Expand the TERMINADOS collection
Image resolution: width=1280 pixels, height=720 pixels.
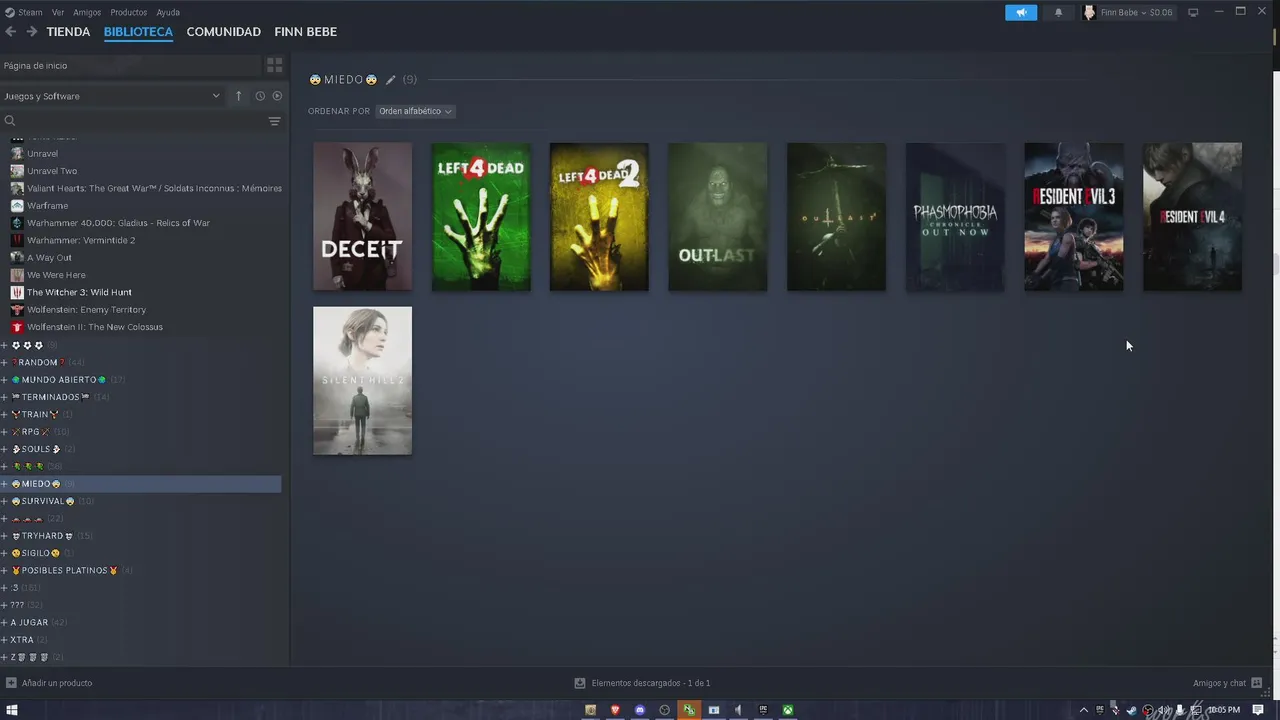[x=4, y=397]
